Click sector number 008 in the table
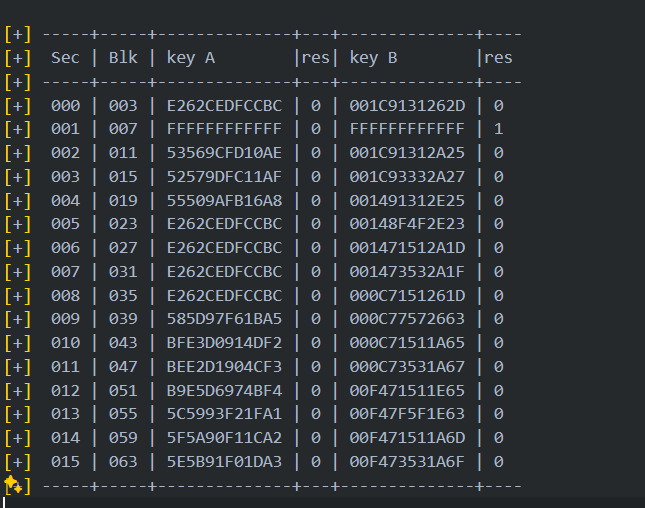This screenshot has height=508, width=645. pyautogui.click(x=65, y=296)
